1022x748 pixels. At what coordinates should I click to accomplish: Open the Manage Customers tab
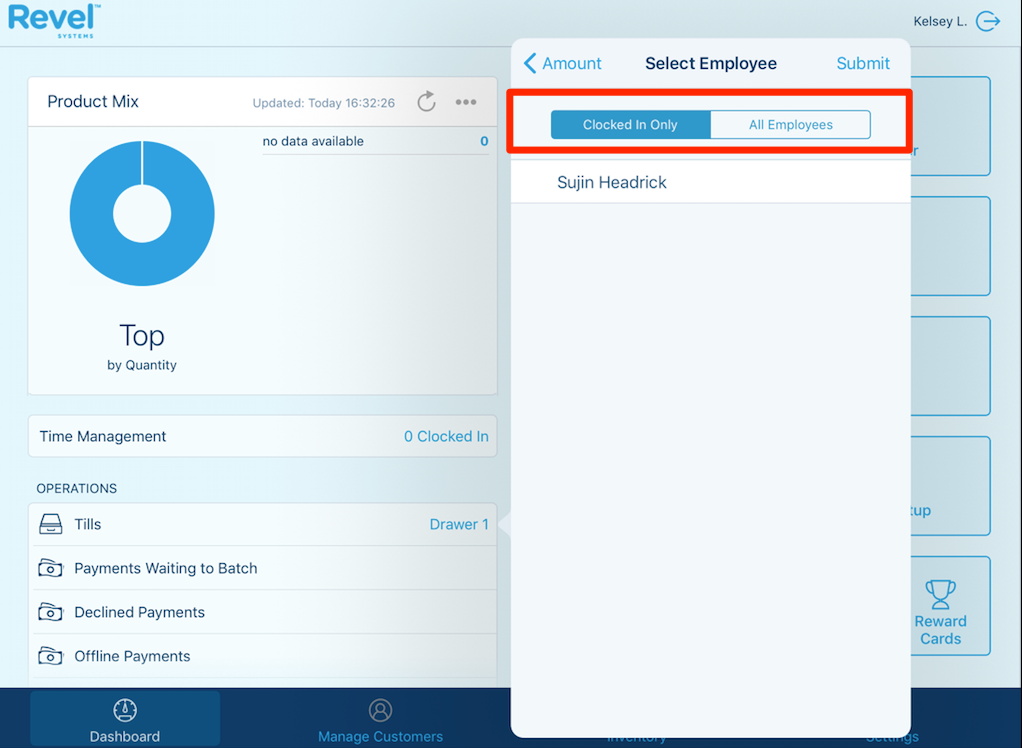click(380, 720)
